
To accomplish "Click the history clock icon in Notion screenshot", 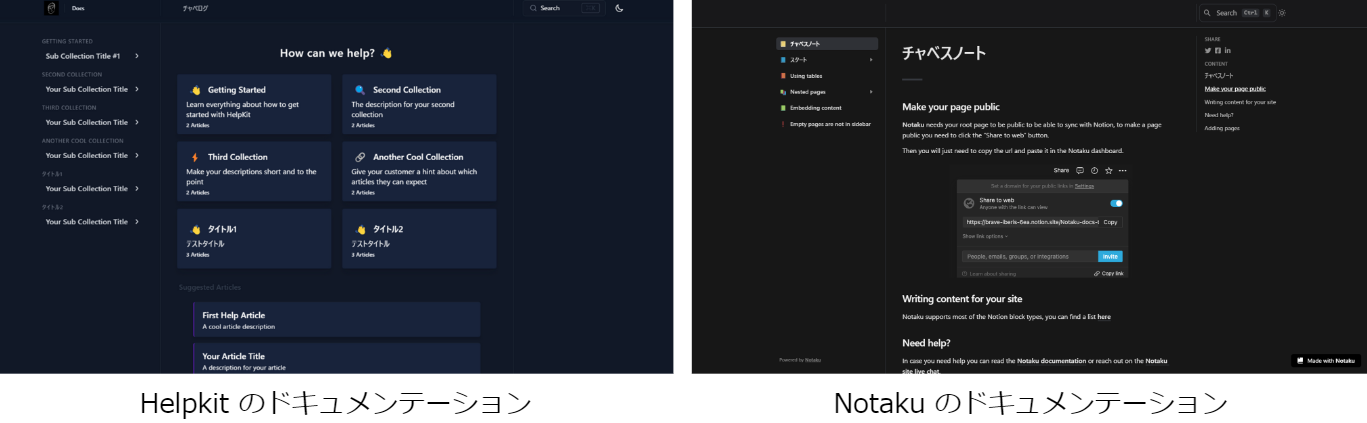I will coord(1094,171).
